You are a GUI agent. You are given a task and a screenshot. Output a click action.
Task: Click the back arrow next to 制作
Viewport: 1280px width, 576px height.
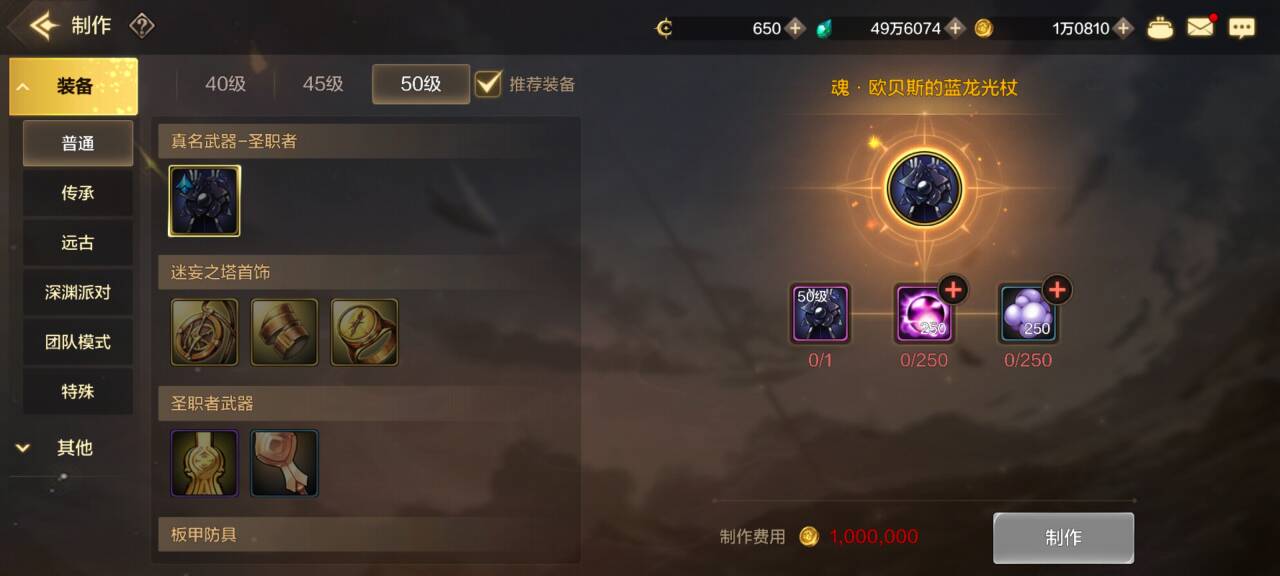[43, 26]
